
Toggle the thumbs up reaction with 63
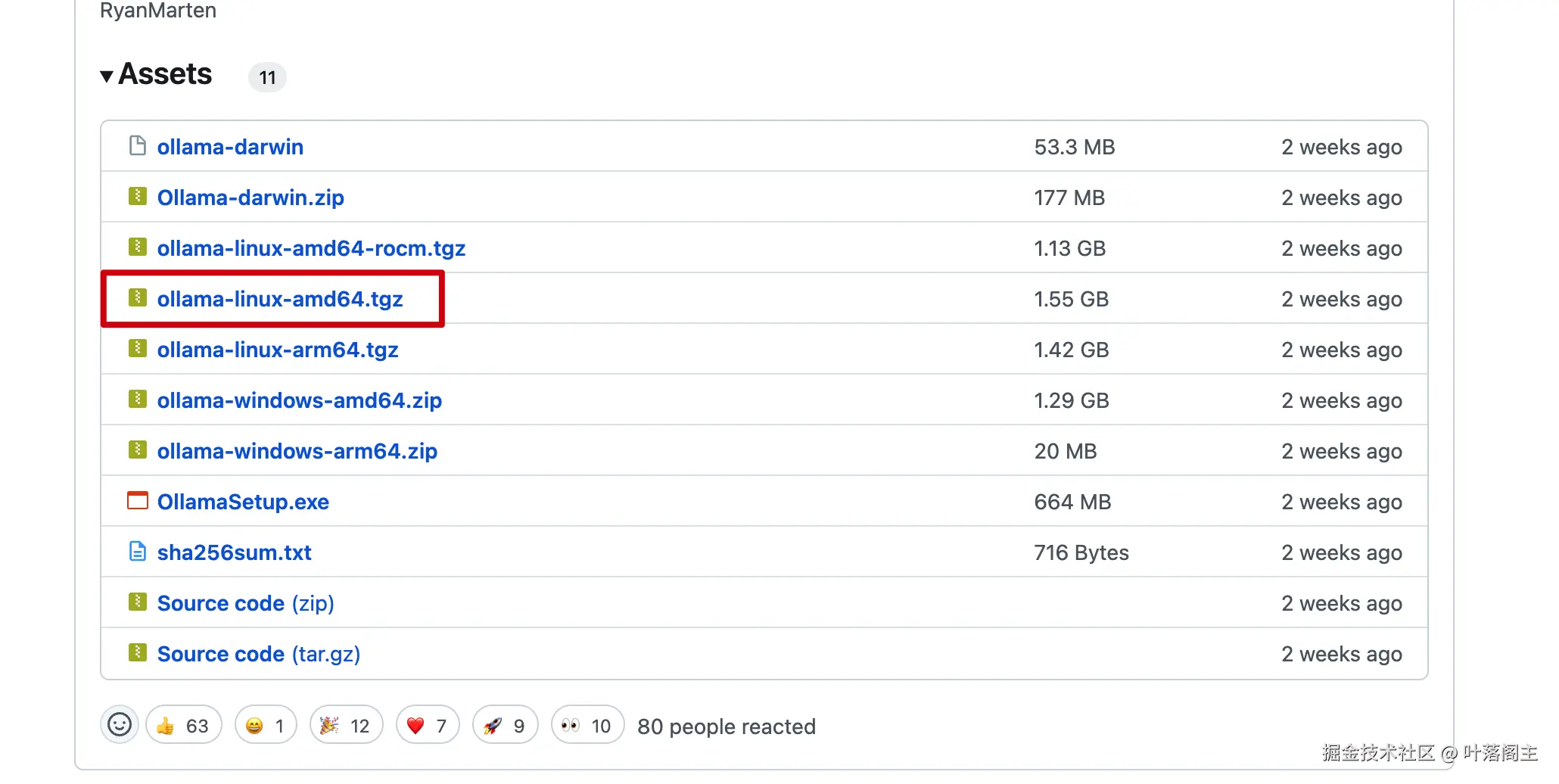183,725
